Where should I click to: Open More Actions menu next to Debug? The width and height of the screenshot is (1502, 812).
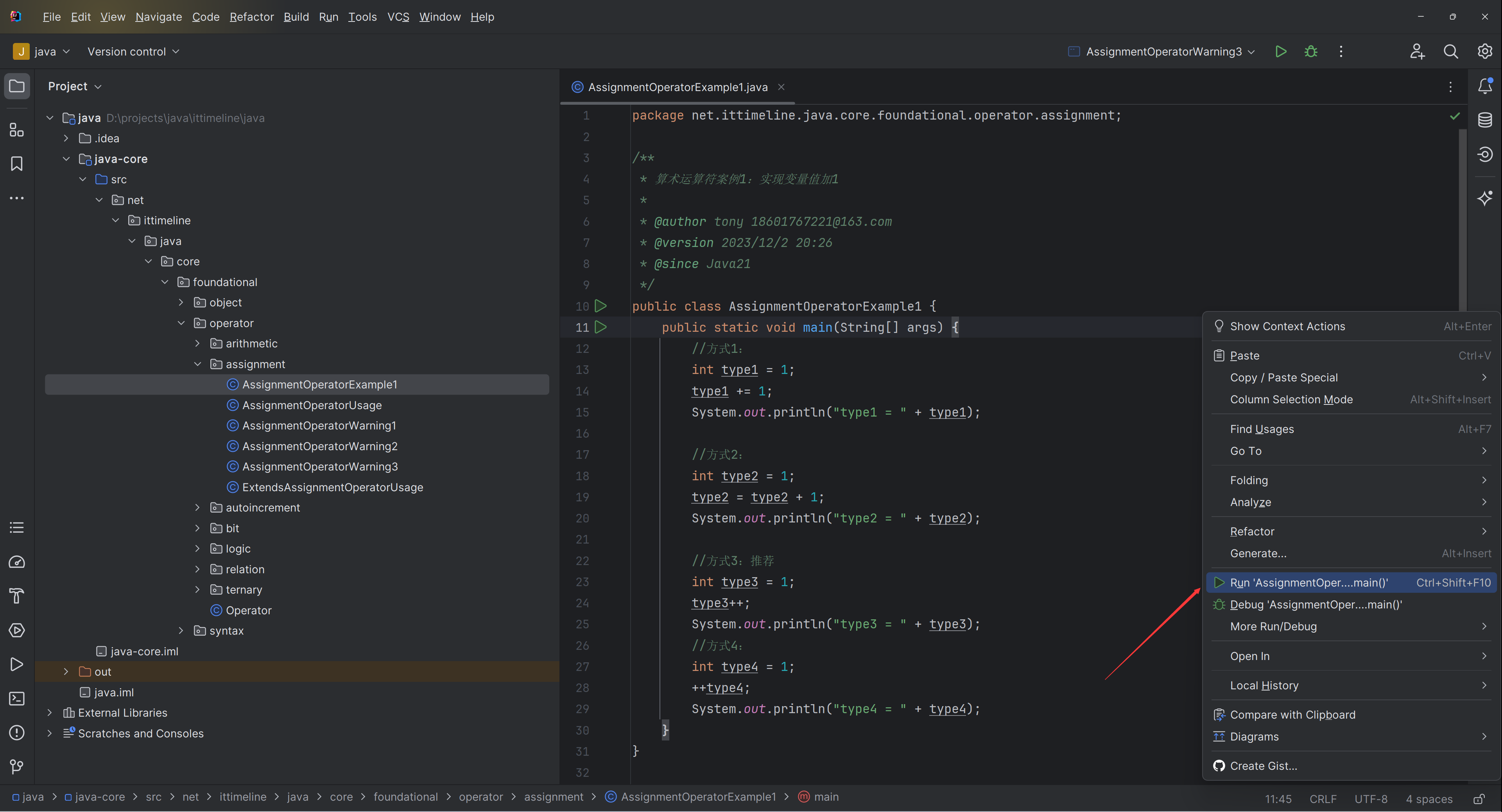(x=1341, y=51)
